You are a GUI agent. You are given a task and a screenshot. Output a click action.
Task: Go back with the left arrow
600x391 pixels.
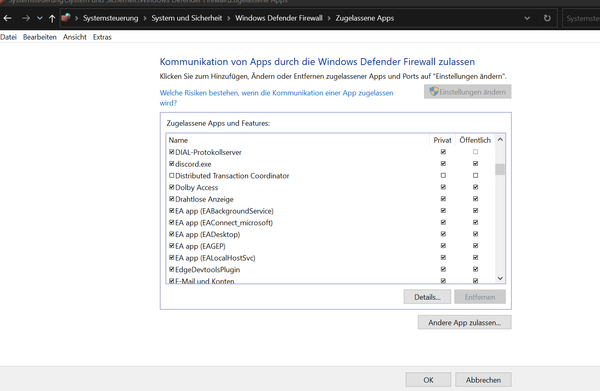point(8,18)
